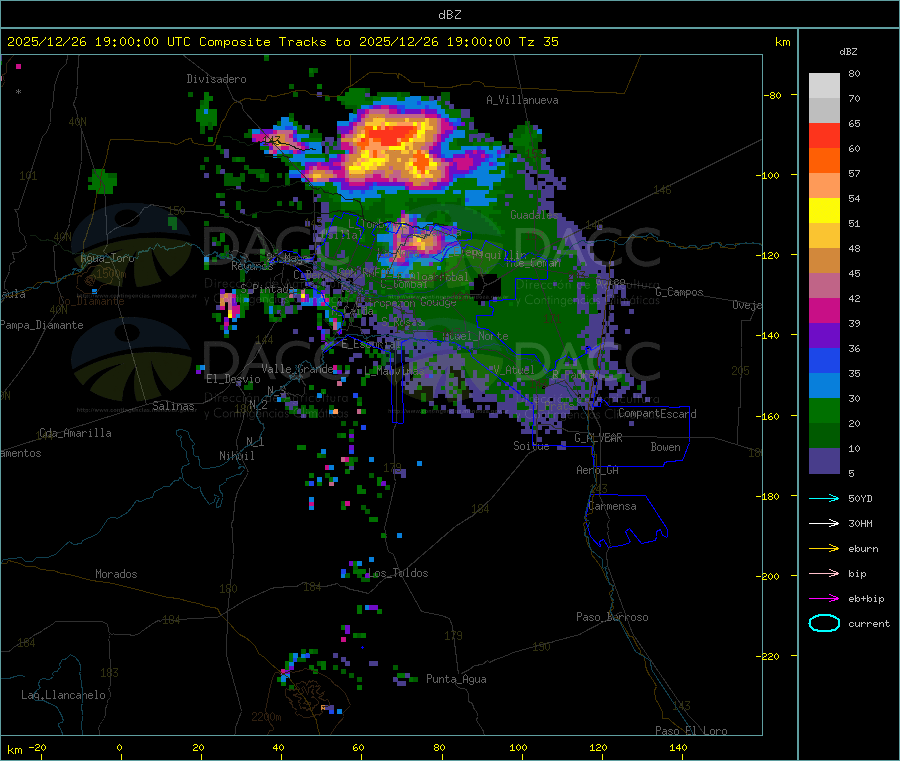Click the Lag.Llancanelo map label

pyautogui.click(x=63, y=695)
